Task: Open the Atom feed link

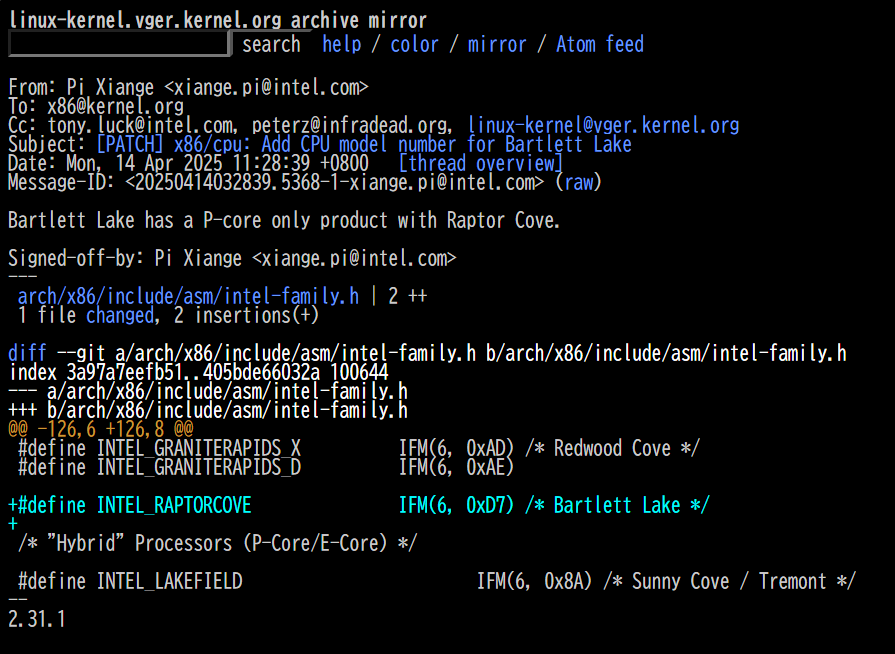Action: click(600, 45)
